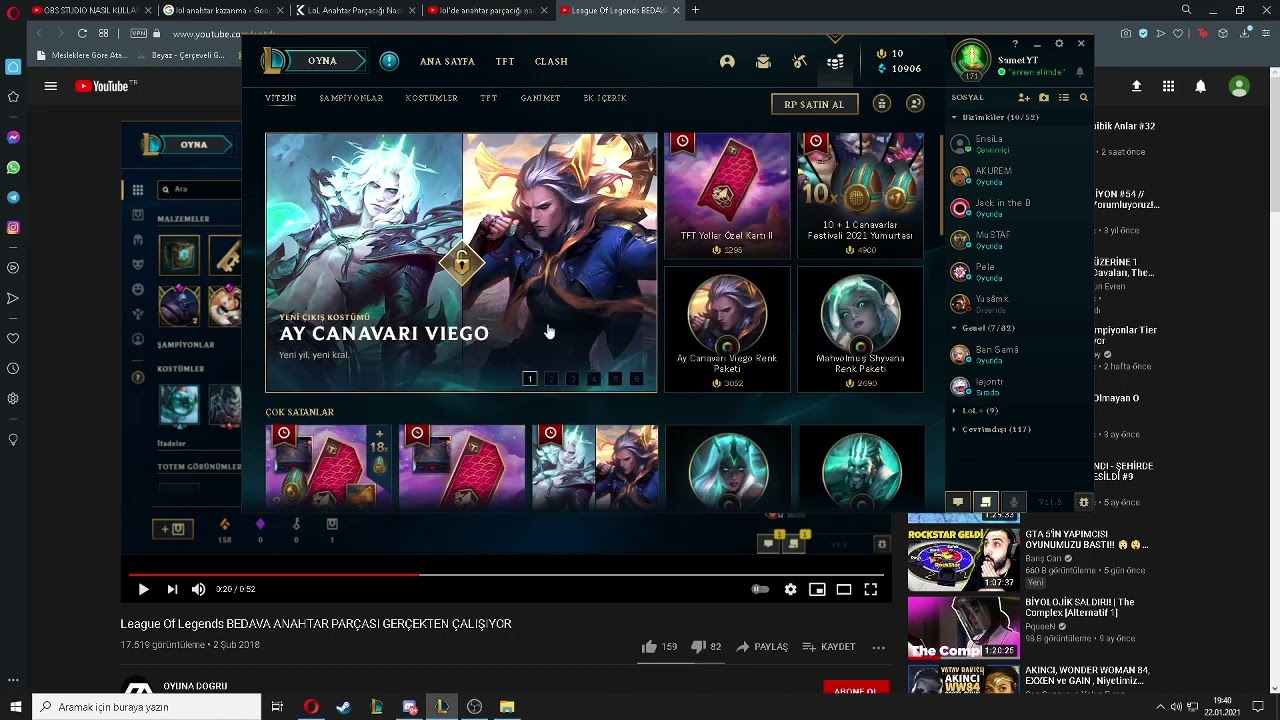Screen dimensions: 1280x720
Task: Open the Store coins icon
Action: 835,62
